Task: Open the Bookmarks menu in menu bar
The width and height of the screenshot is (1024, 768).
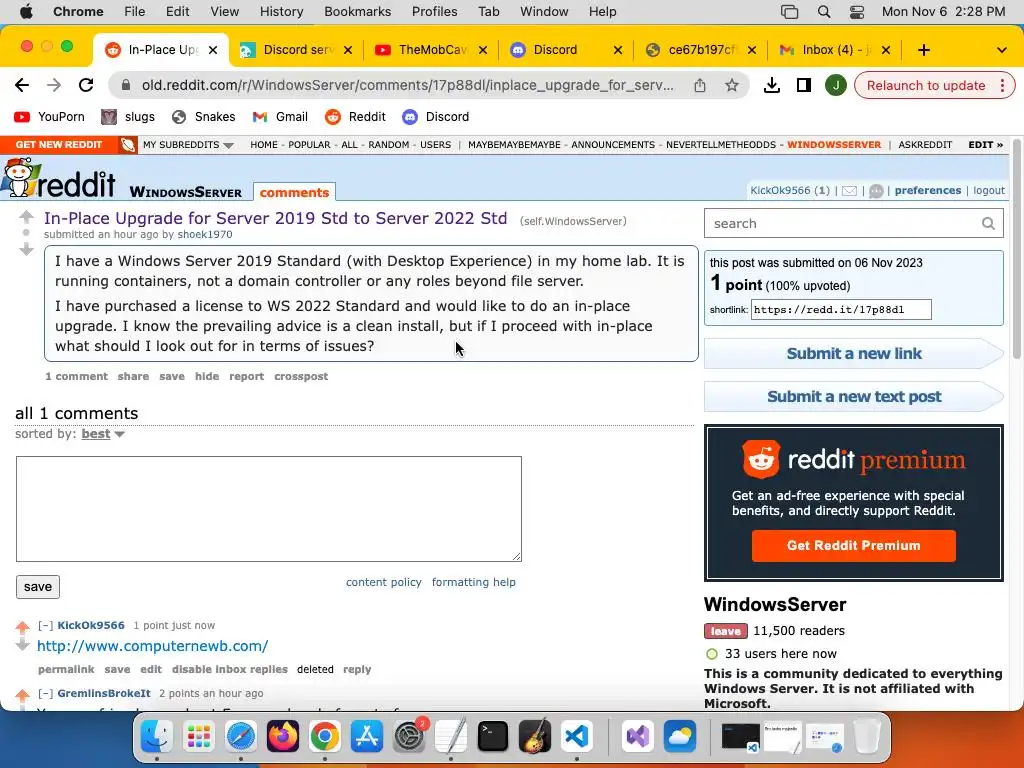Action: coord(357,11)
